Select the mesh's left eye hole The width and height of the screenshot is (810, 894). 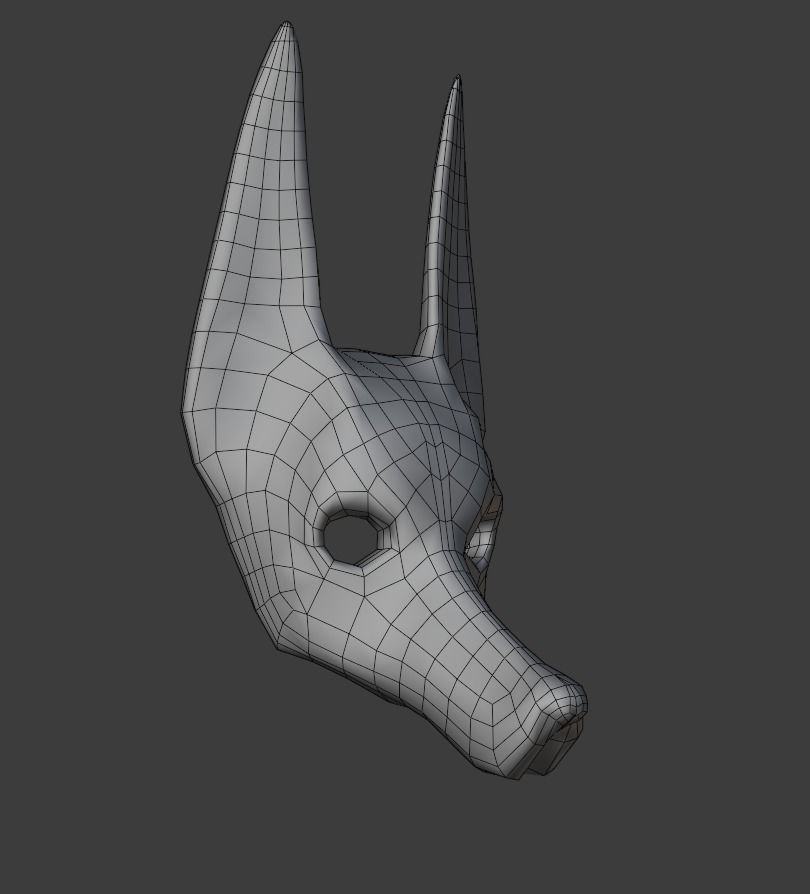[x=351, y=540]
